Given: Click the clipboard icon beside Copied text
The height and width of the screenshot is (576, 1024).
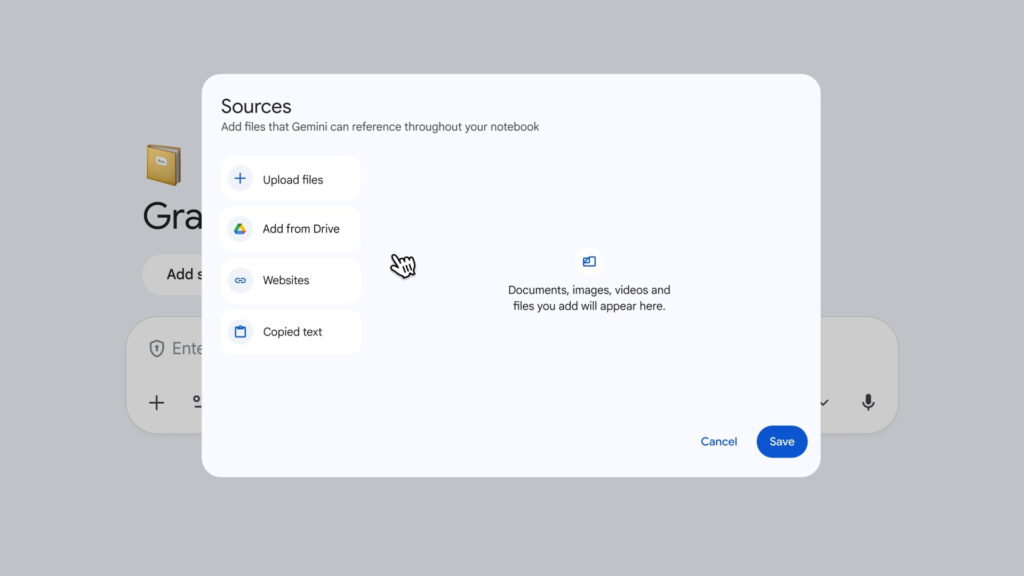Looking at the screenshot, I should coord(240,332).
